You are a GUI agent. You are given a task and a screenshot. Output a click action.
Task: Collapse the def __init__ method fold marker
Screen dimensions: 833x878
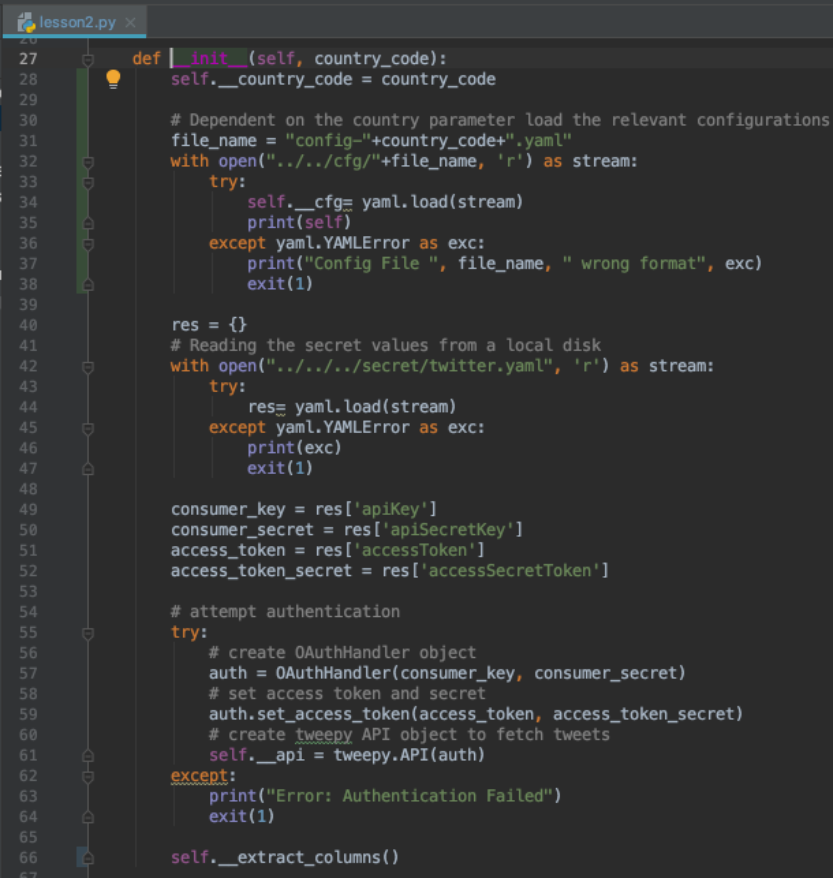click(88, 59)
